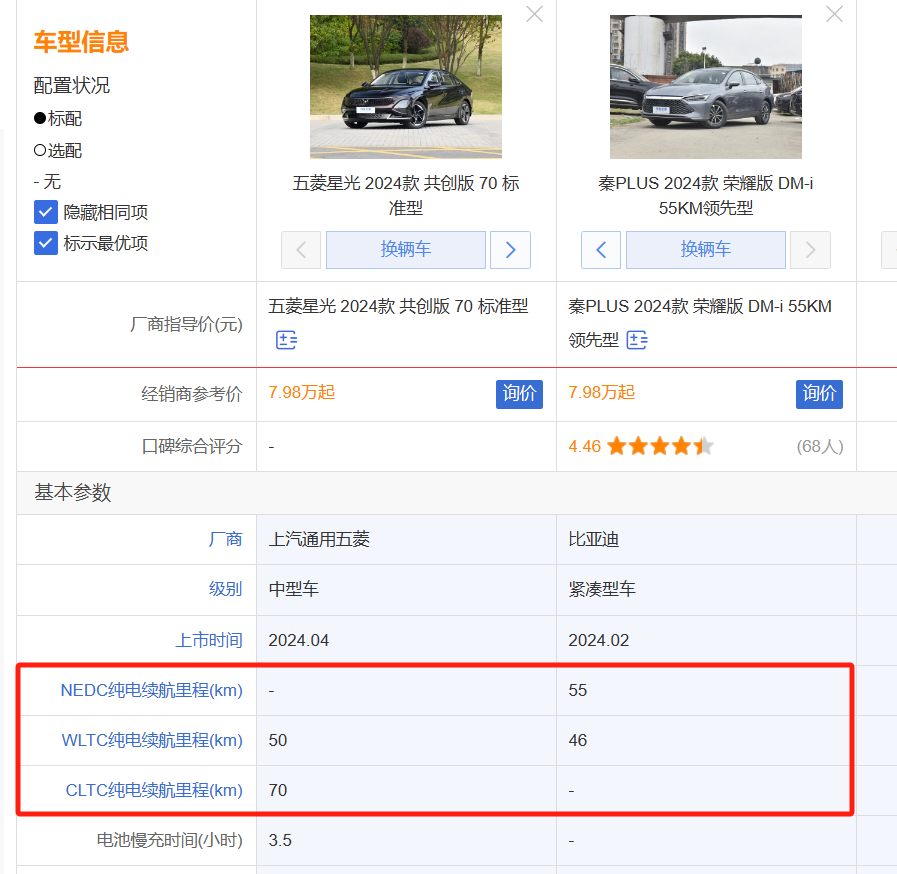The image size is (897, 874).
Task: Uncheck the 标示最优项 checkbox
Action: point(46,243)
